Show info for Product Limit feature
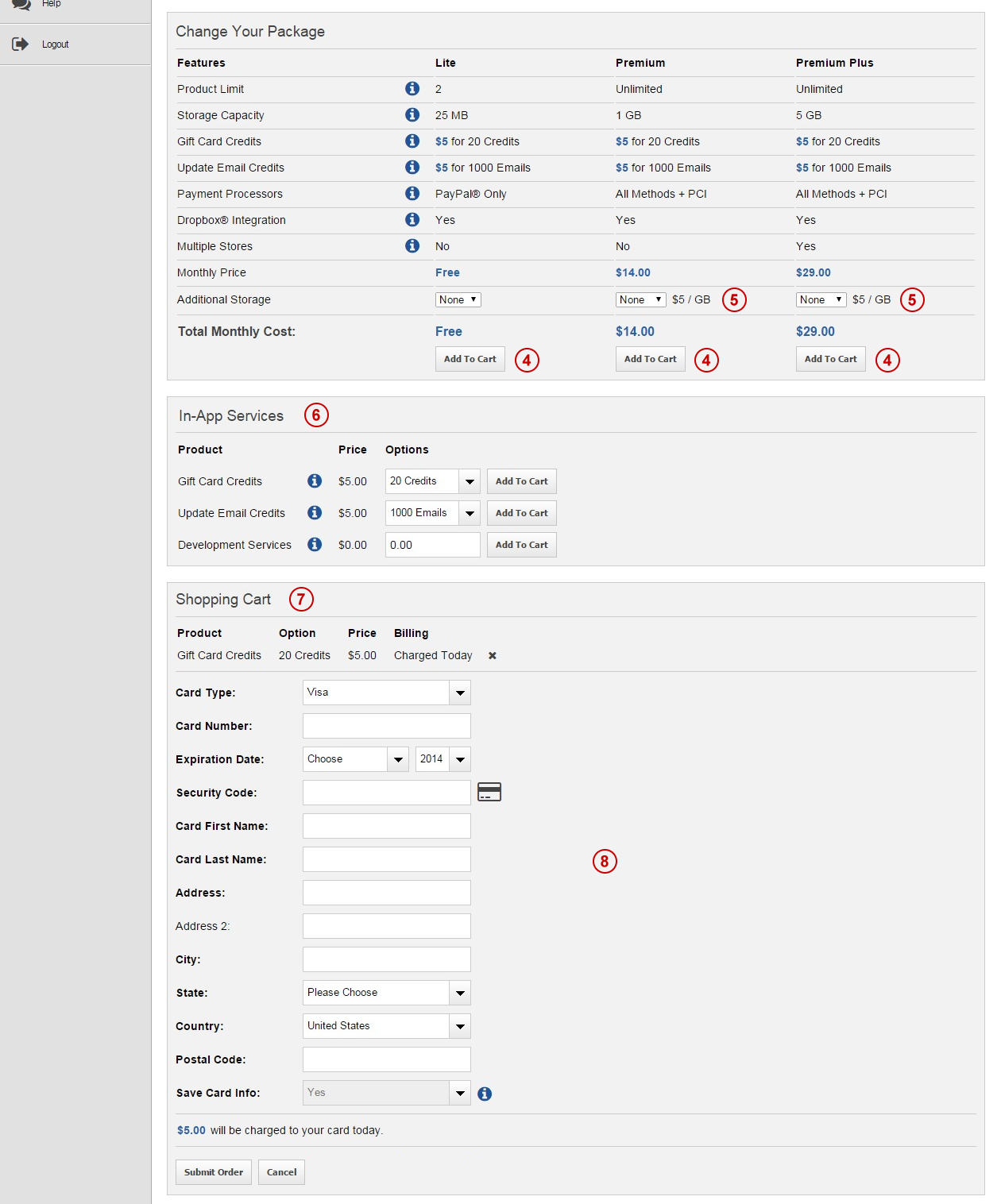This screenshot has width=1001, height=1204. (x=412, y=88)
